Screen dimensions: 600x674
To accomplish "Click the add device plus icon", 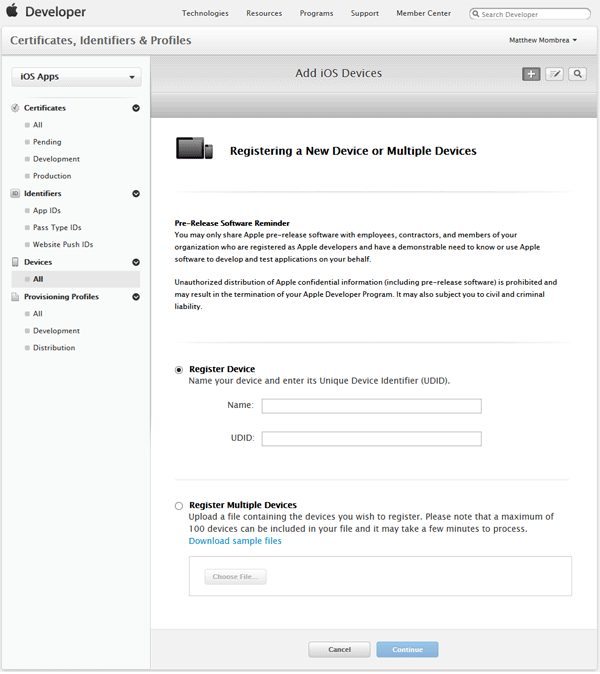I will click(x=531, y=74).
